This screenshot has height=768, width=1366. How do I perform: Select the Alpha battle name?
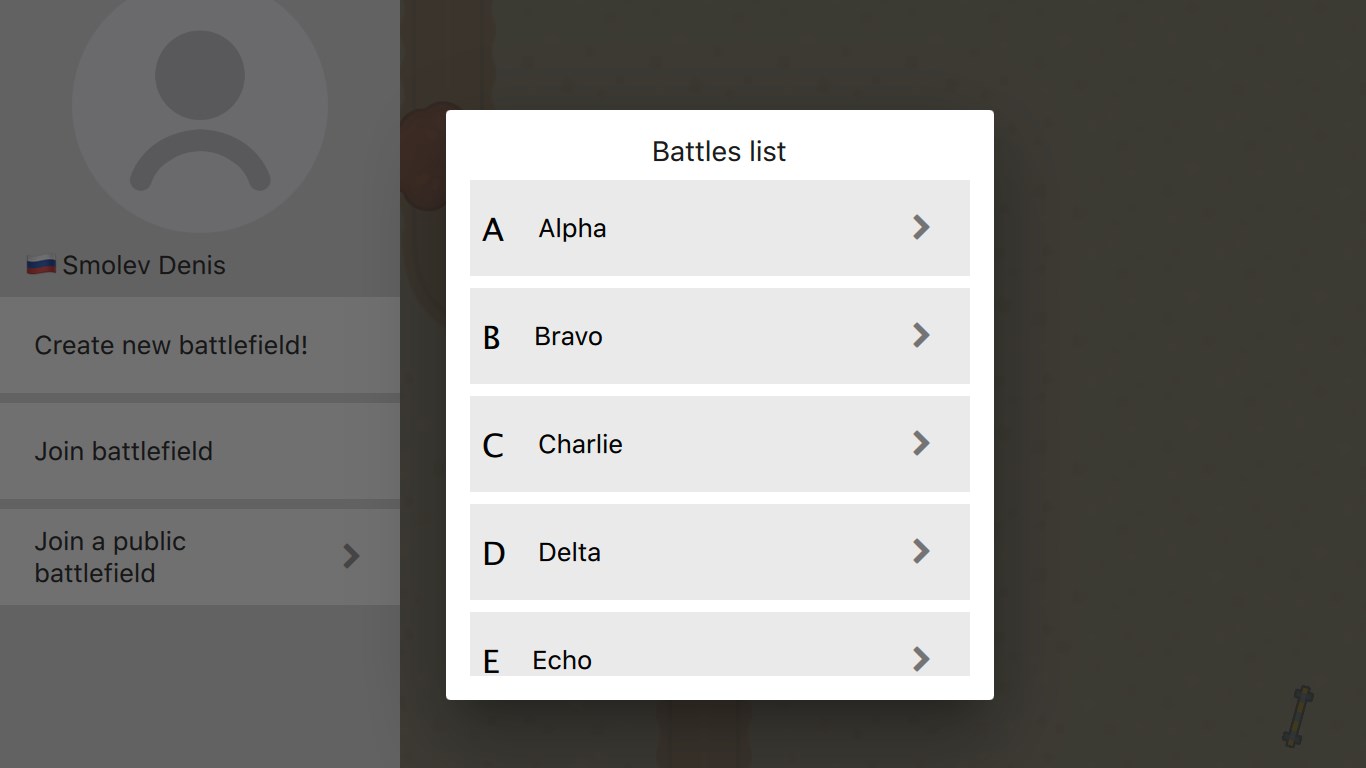click(x=572, y=228)
